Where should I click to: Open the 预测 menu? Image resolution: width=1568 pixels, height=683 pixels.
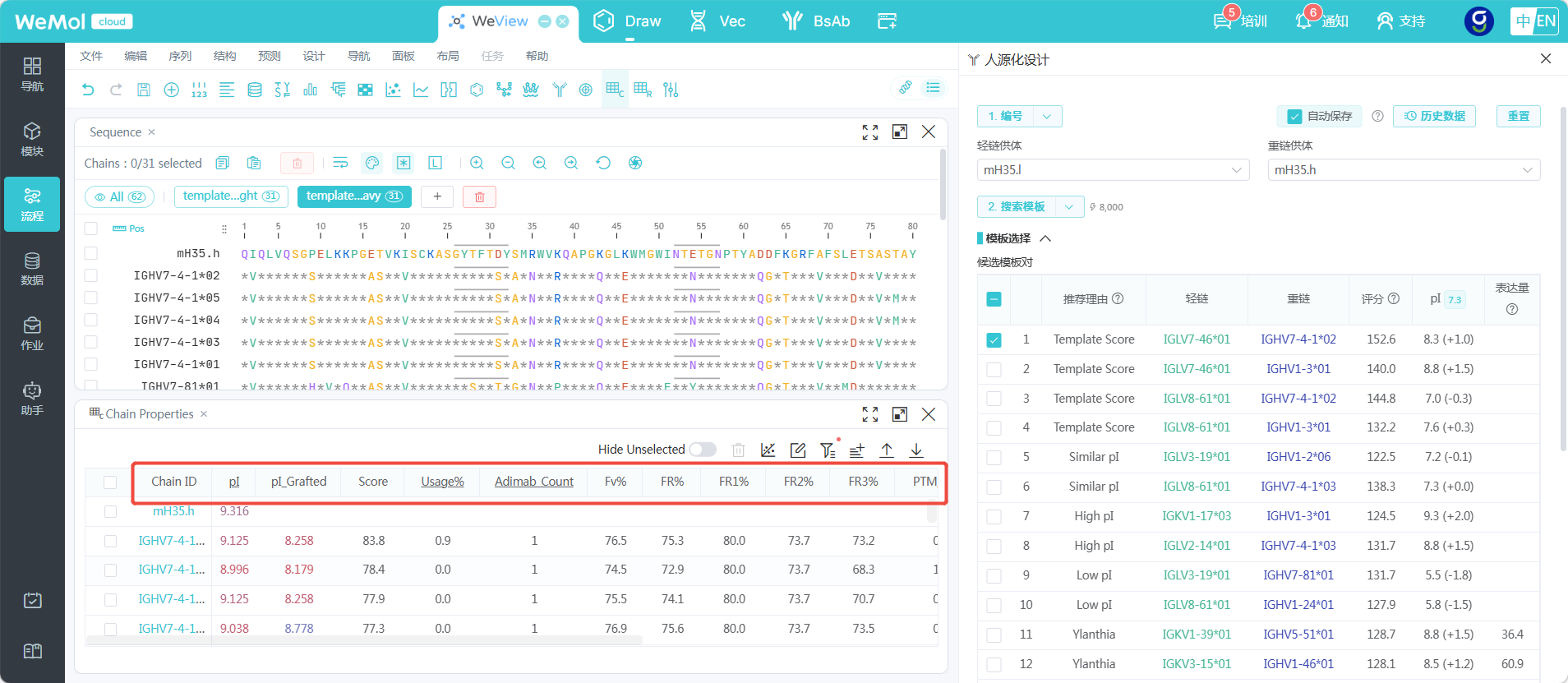[269, 56]
